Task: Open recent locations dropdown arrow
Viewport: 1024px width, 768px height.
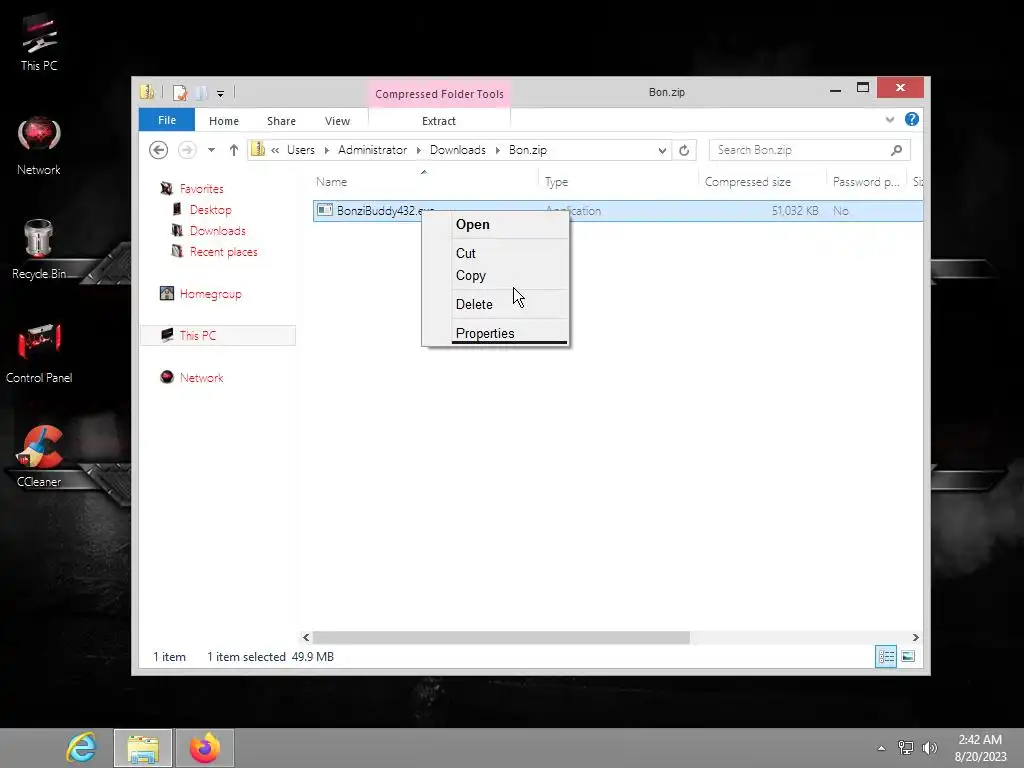Action: pyautogui.click(x=211, y=150)
